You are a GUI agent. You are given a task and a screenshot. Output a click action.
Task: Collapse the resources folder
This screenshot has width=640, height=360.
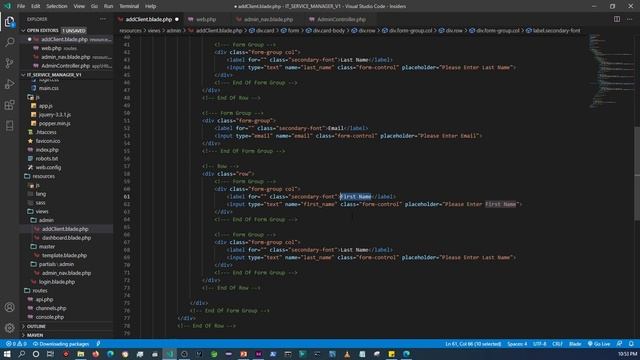click(44, 176)
